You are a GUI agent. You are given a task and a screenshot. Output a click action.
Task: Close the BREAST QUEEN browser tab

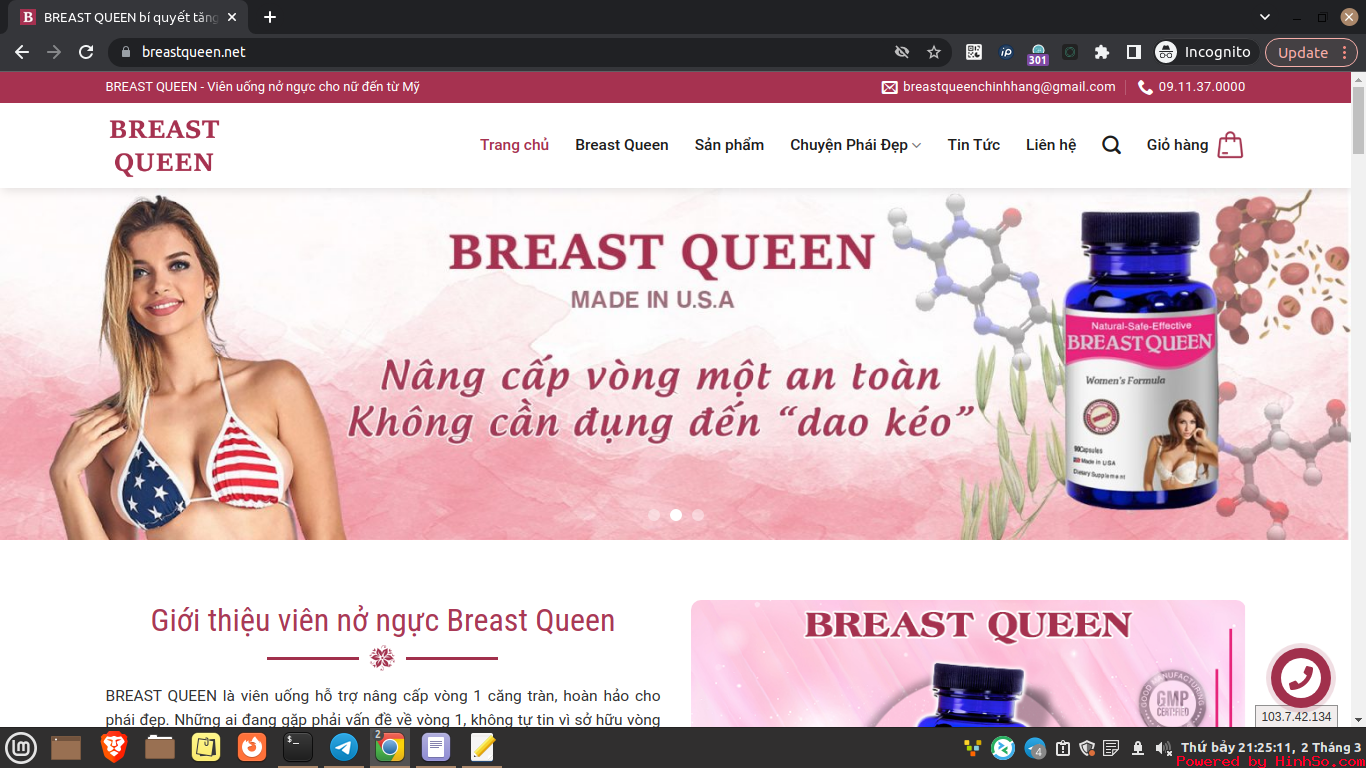[x=233, y=17]
